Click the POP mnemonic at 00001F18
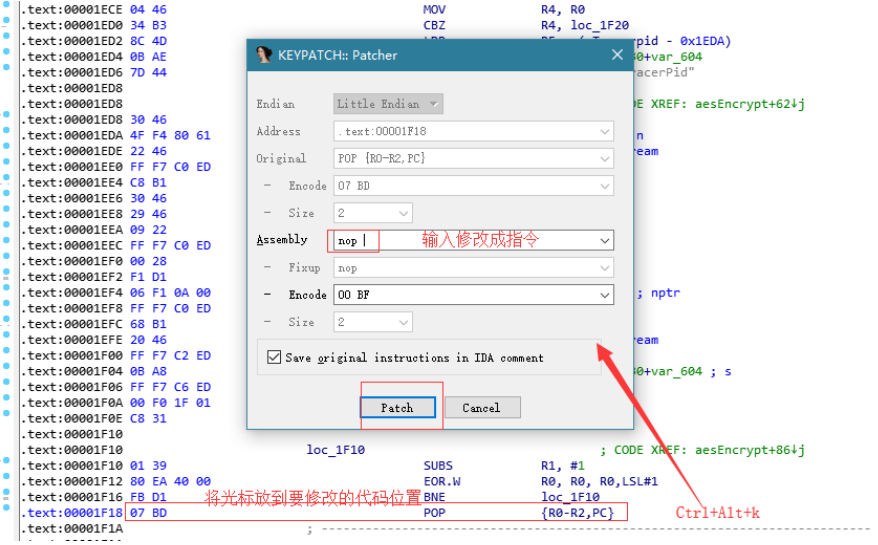Image resolution: width=878 pixels, height=545 pixels. [434, 513]
